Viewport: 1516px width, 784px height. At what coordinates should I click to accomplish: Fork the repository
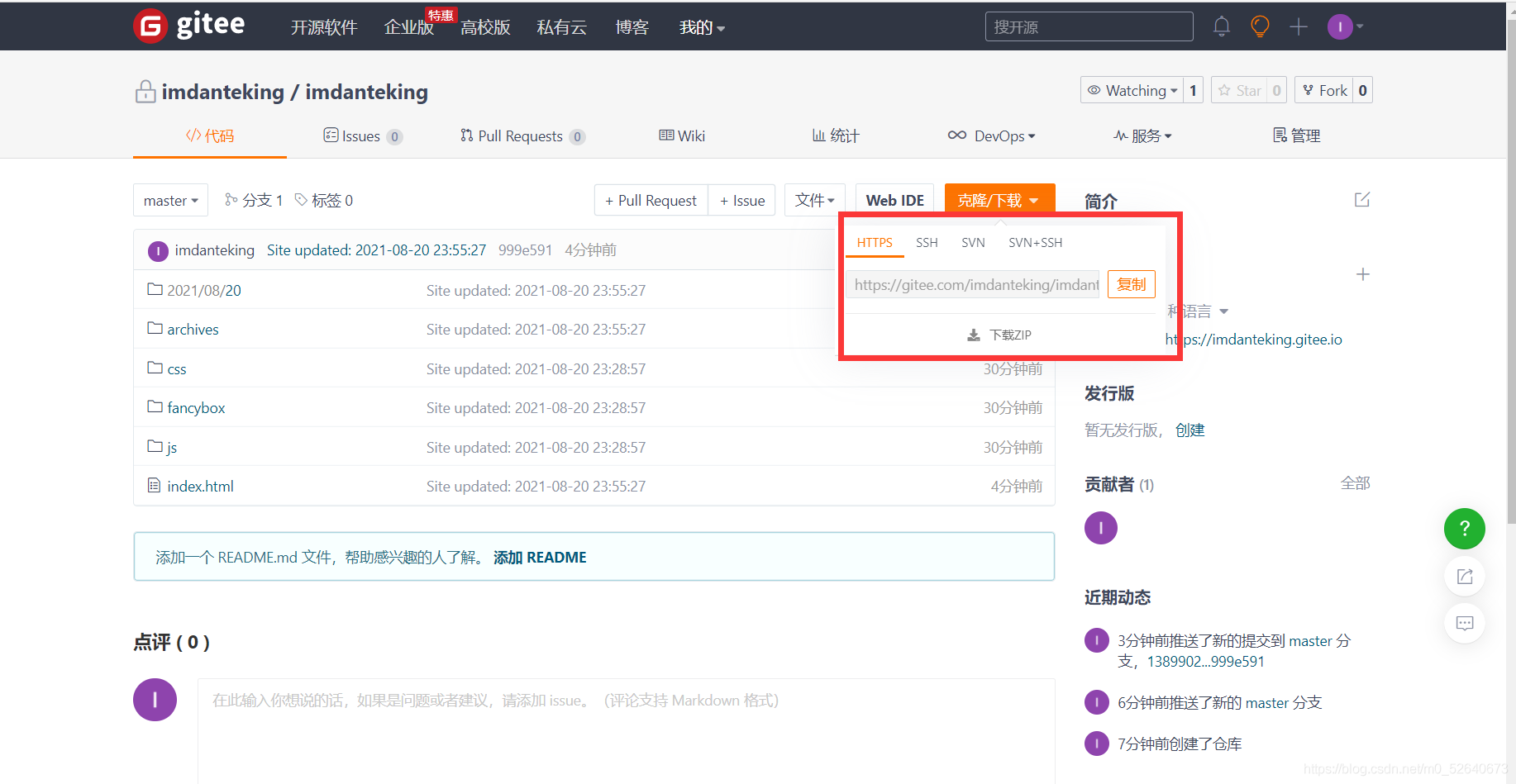tap(1324, 90)
